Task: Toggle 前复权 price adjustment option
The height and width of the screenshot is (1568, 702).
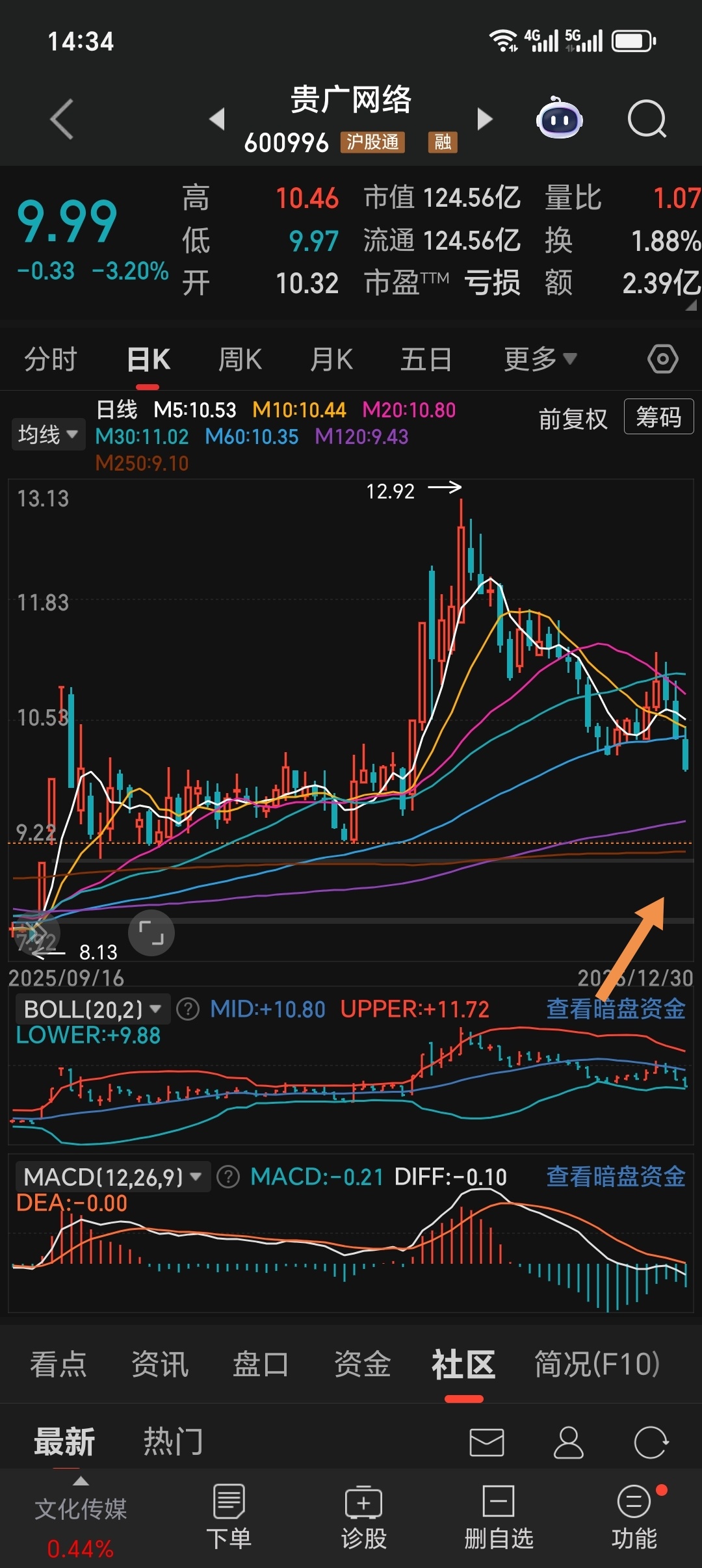Action: [573, 419]
